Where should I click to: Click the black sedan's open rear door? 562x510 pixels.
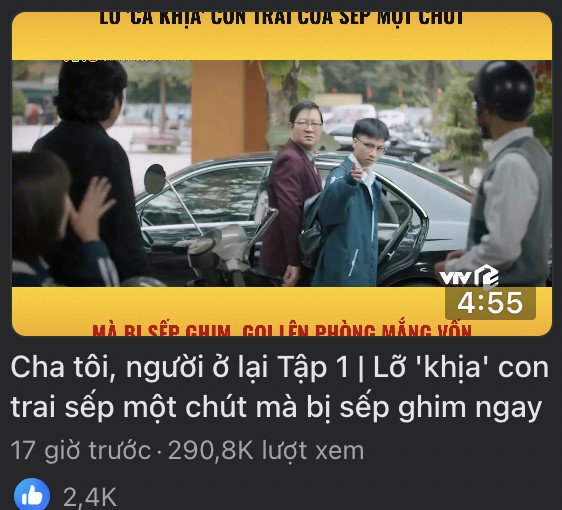401,222
